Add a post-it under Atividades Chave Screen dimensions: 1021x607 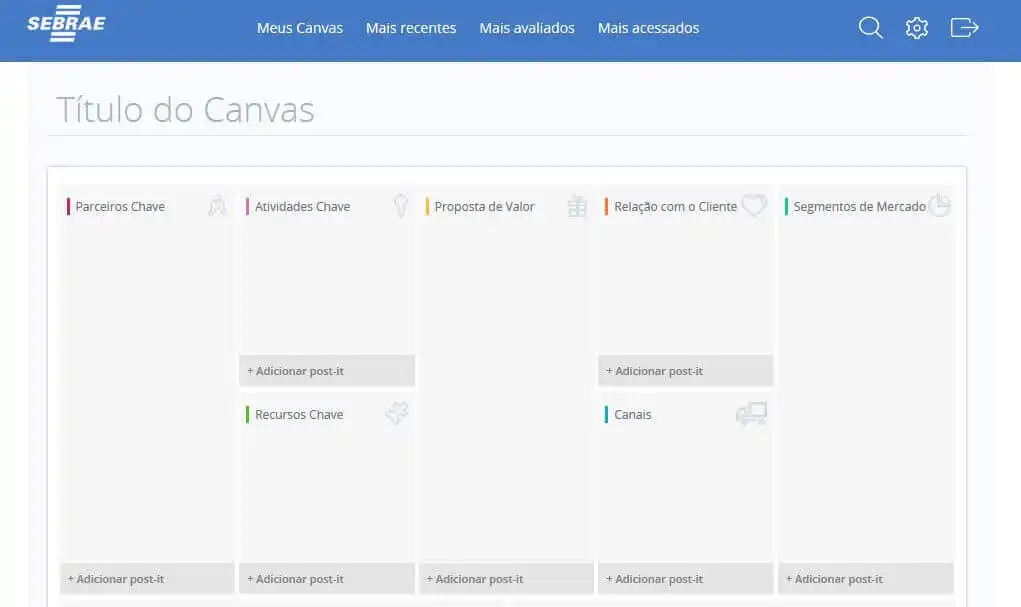point(326,370)
